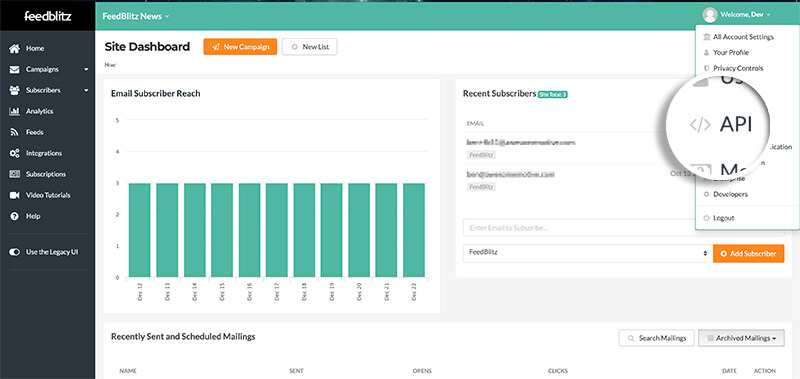This screenshot has height=379, width=800.
Task: Toggle the Use the Legacy UI switch
Action: 15,252
